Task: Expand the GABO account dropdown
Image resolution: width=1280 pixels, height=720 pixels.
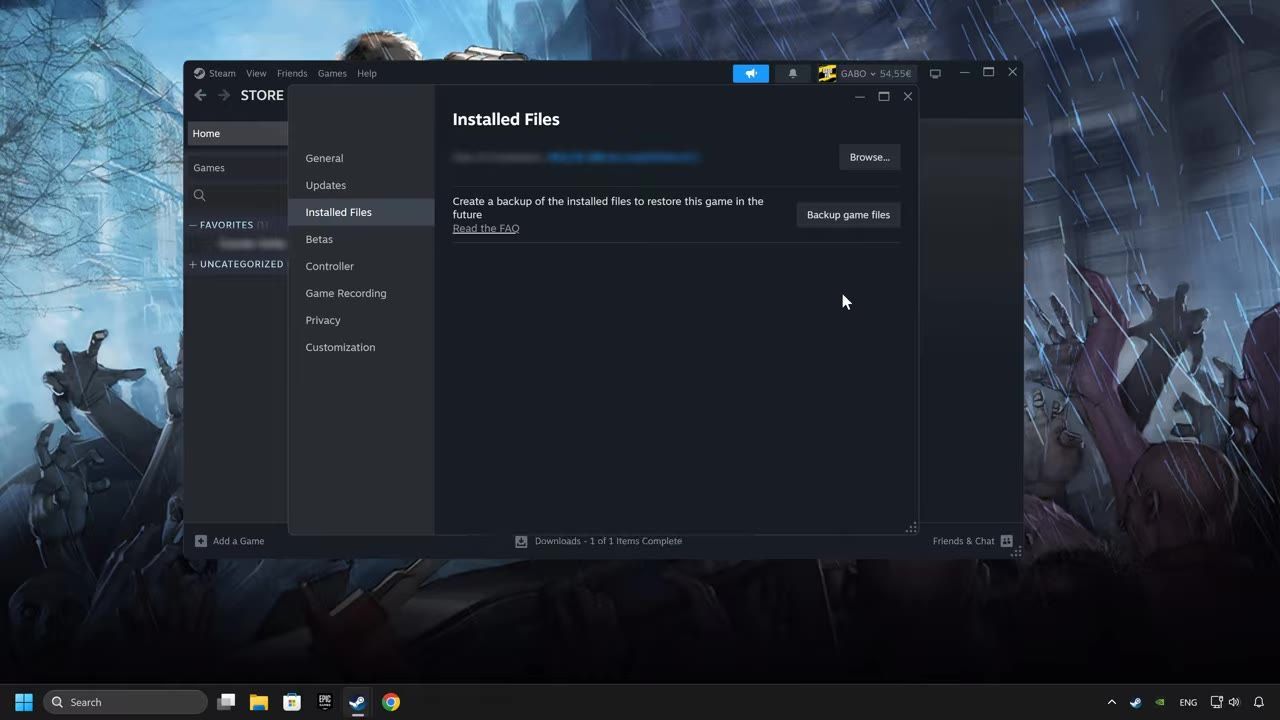Action: pos(858,73)
